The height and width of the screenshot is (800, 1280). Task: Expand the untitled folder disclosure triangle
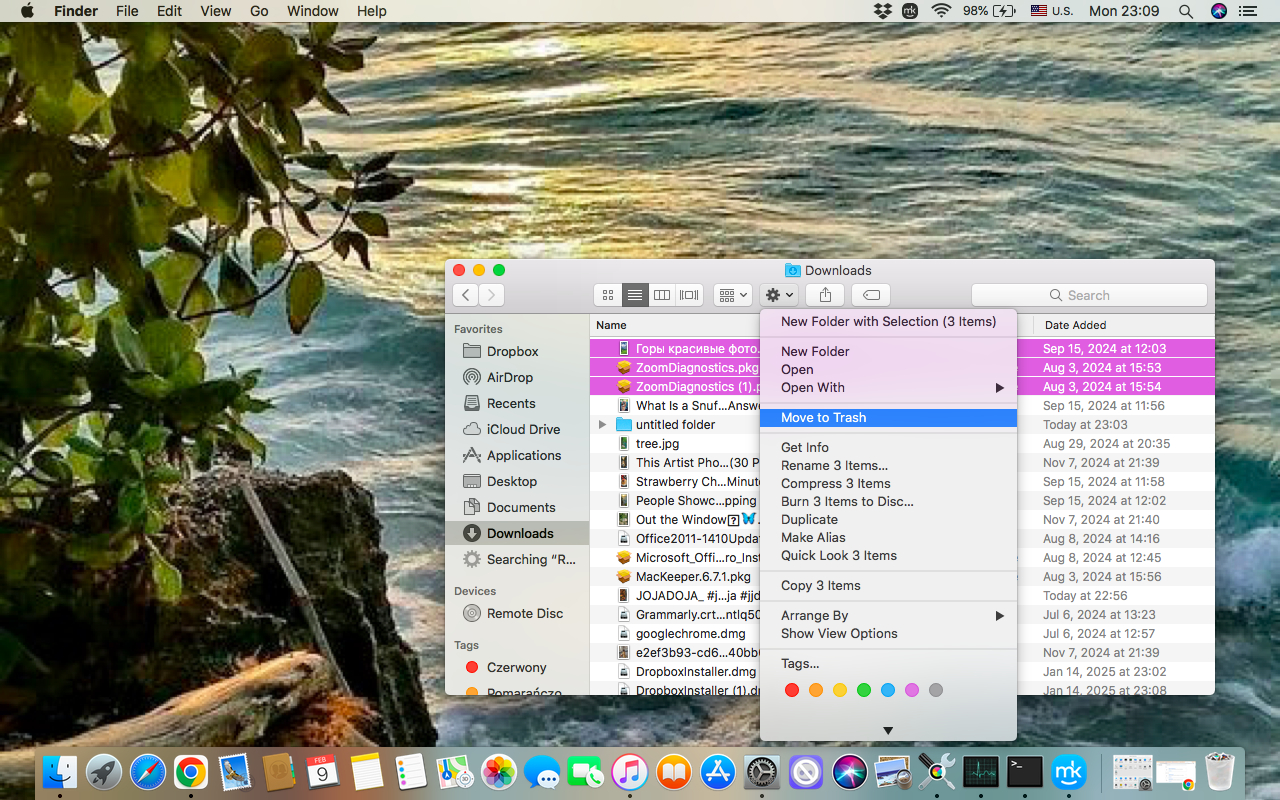tap(600, 424)
